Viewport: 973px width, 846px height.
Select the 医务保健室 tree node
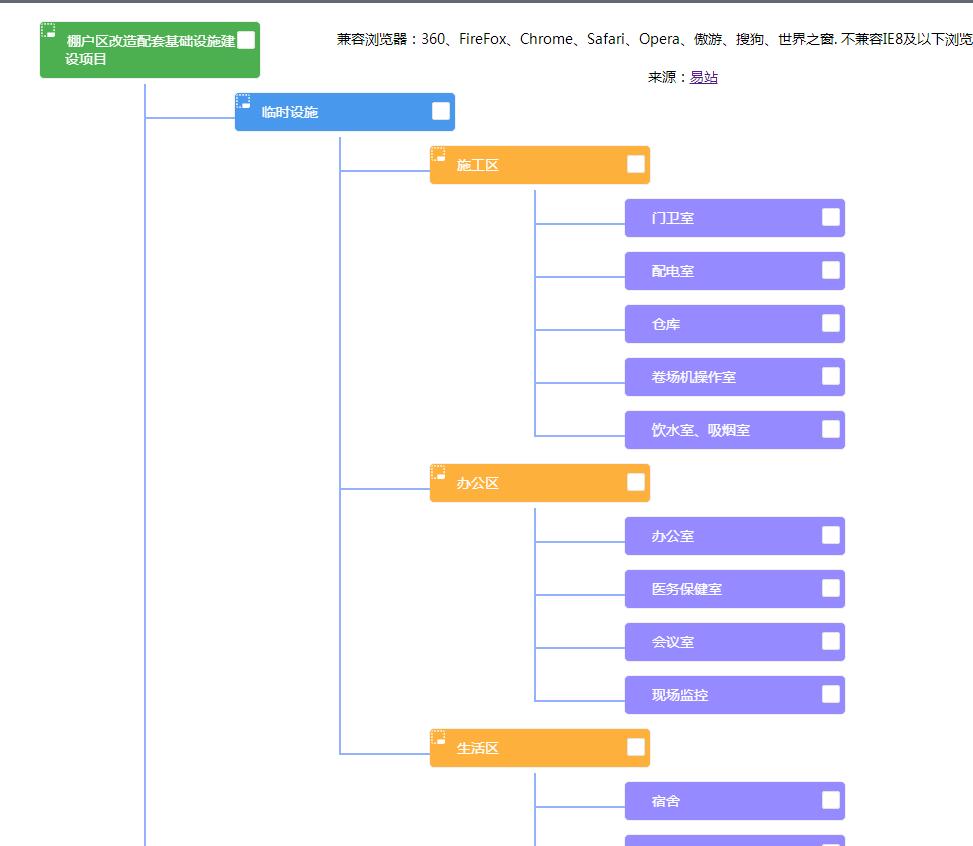tap(687, 589)
